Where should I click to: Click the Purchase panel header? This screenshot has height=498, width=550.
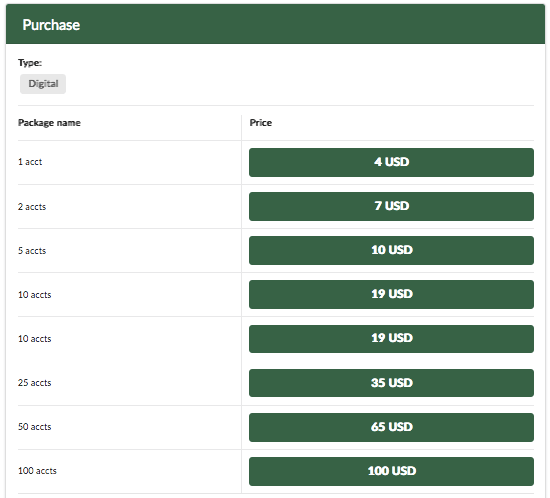pyautogui.click(x=275, y=24)
